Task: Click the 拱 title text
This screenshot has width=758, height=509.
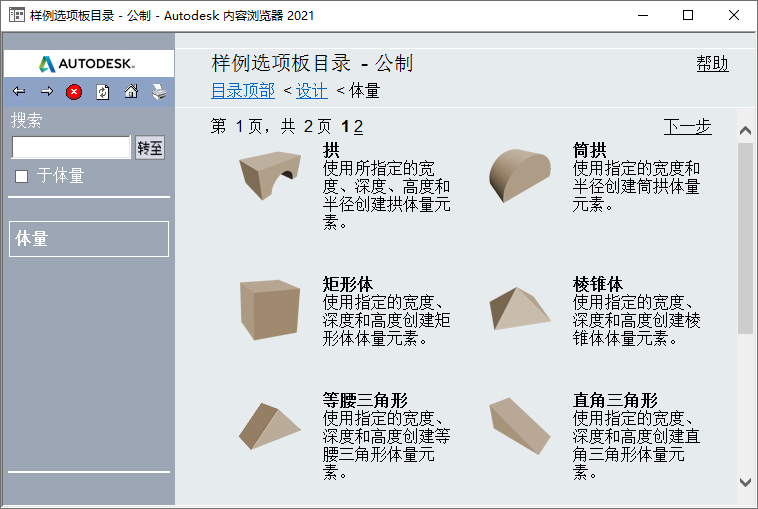Action: 331,150
